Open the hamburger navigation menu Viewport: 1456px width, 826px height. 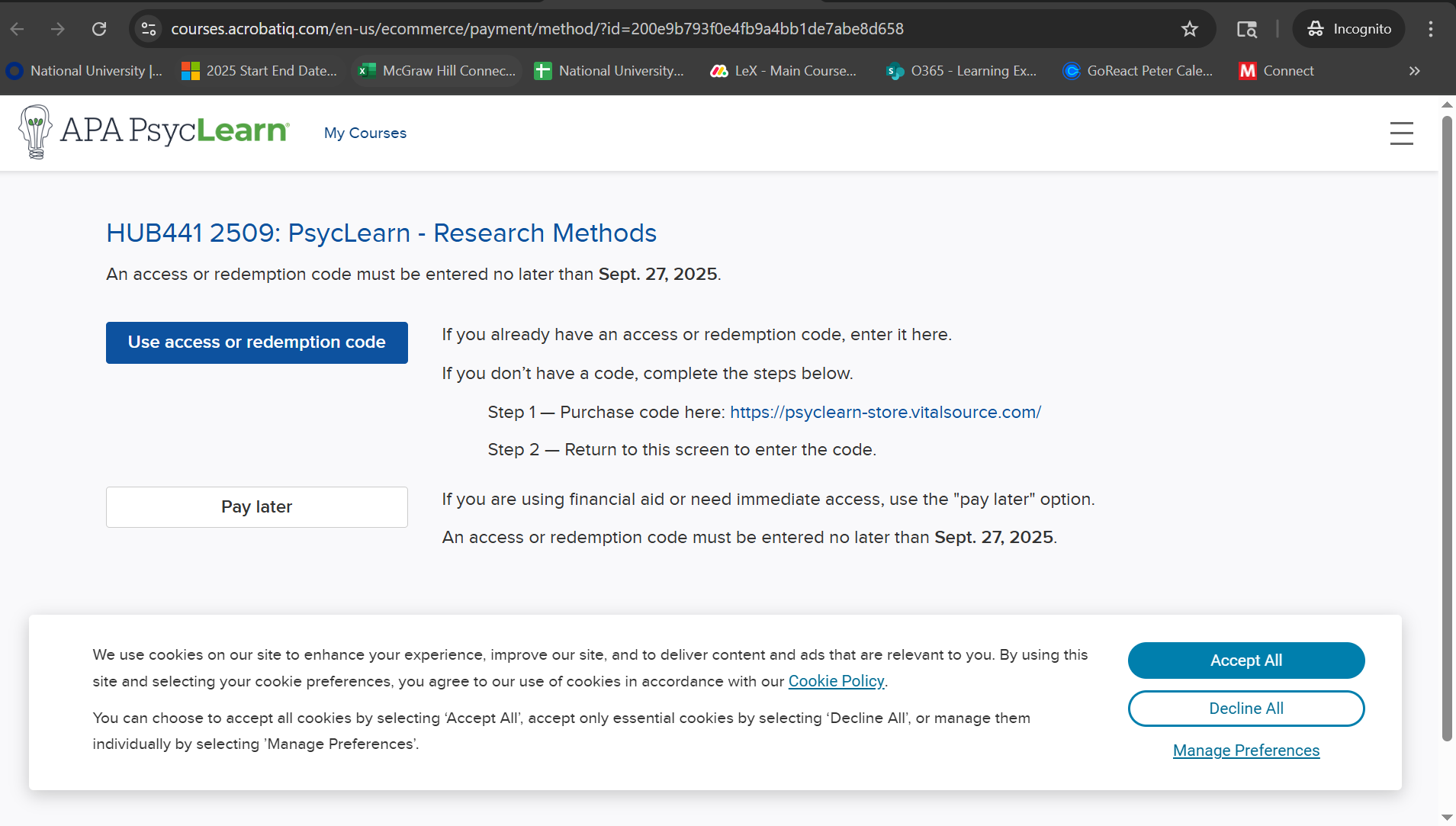[x=1401, y=133]
